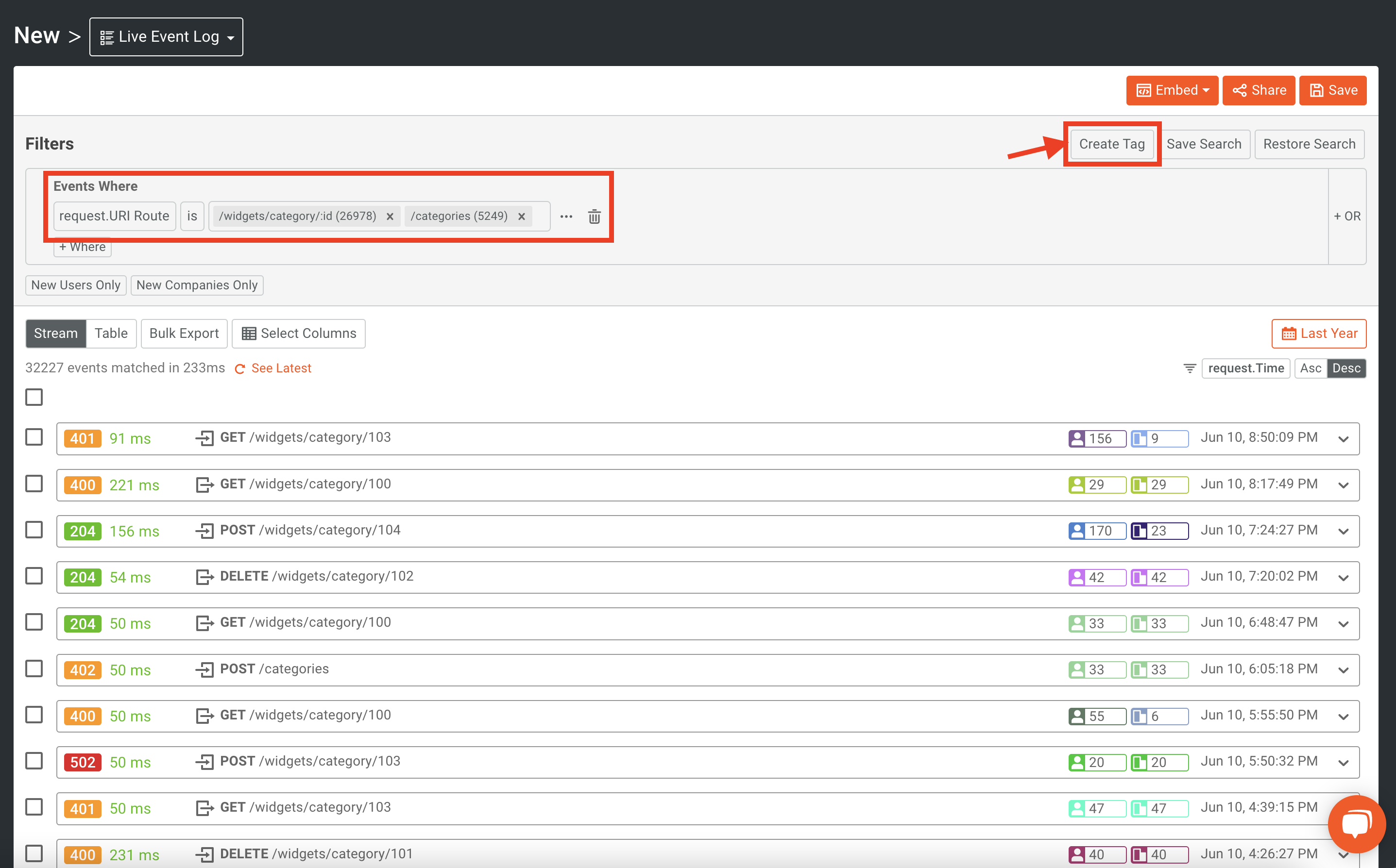The height and width of the screenshot is (868, 1396).
Task: Open the Share dialog
Action: point(1258,90)
